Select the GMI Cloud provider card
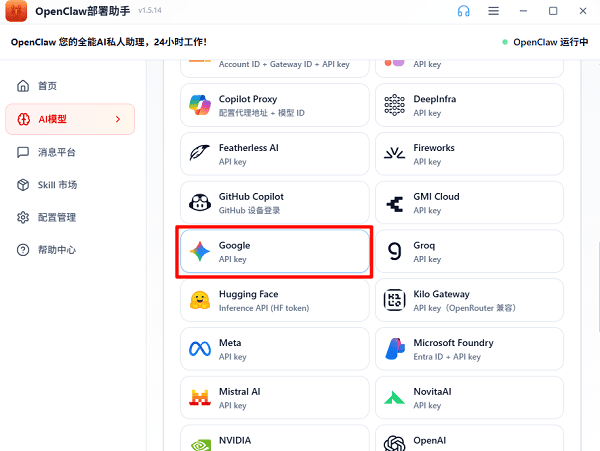This screenshot has height=451, width=600. point(470,203)
